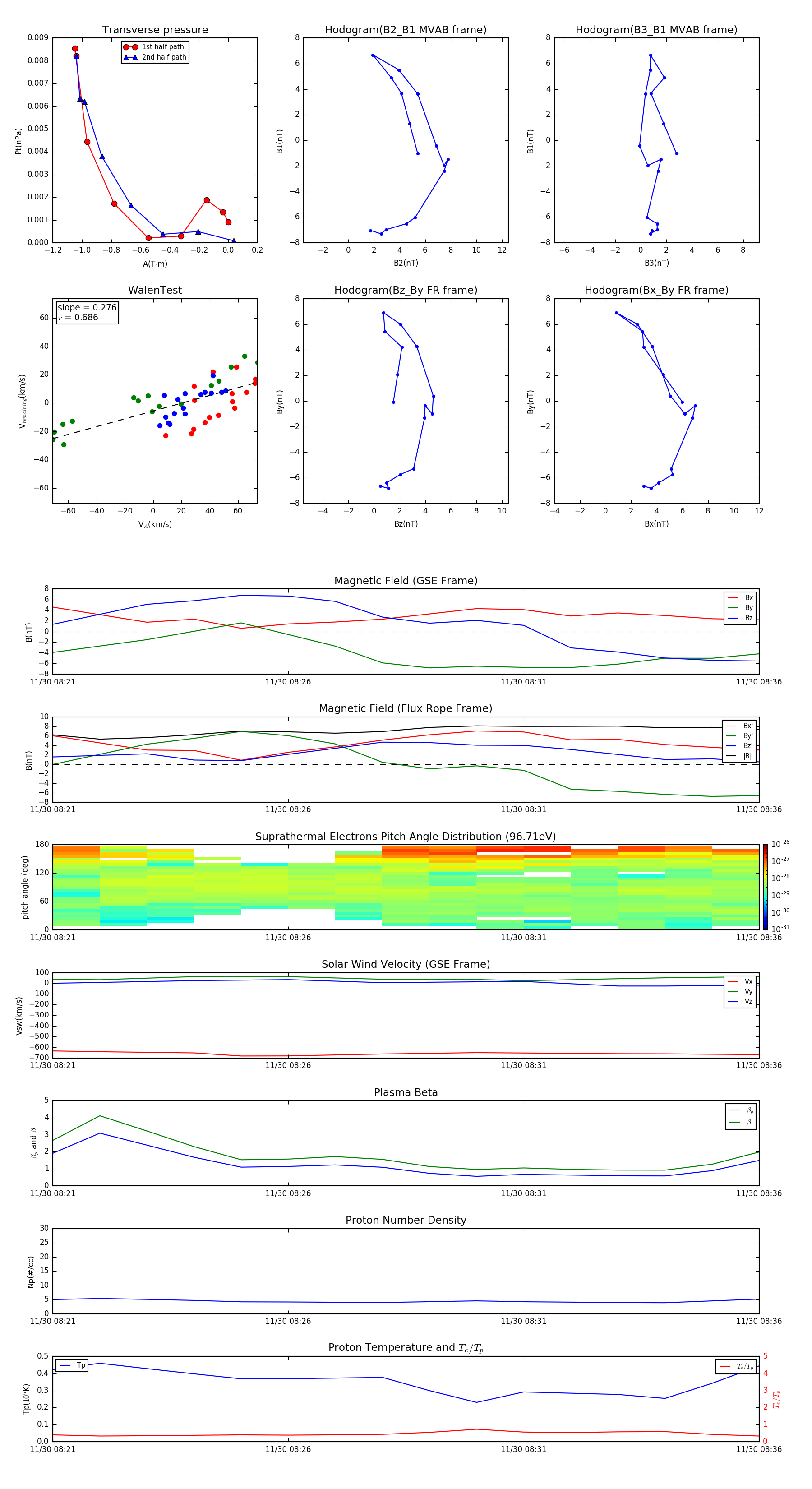Select the "1st half path" legend entry
The height and width of the screenshot is (1489, 812).
coord(154,47)
